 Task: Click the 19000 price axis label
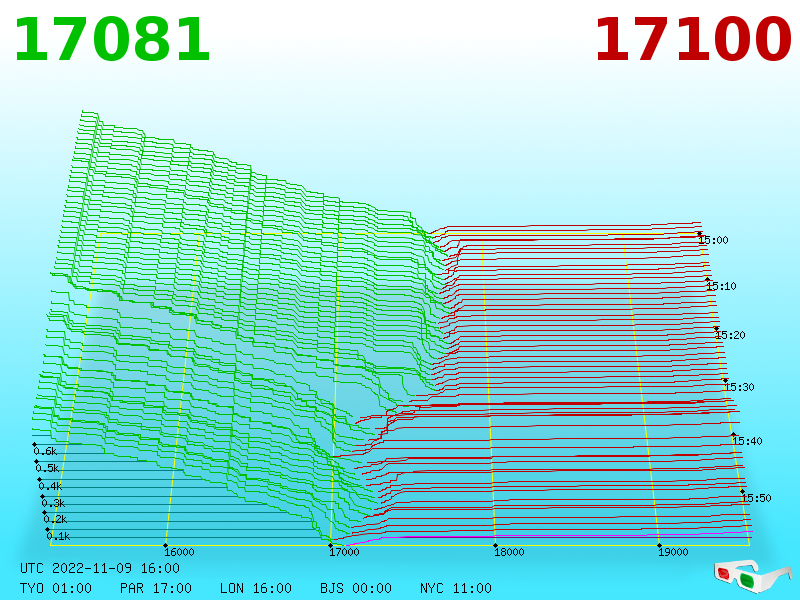673,552
